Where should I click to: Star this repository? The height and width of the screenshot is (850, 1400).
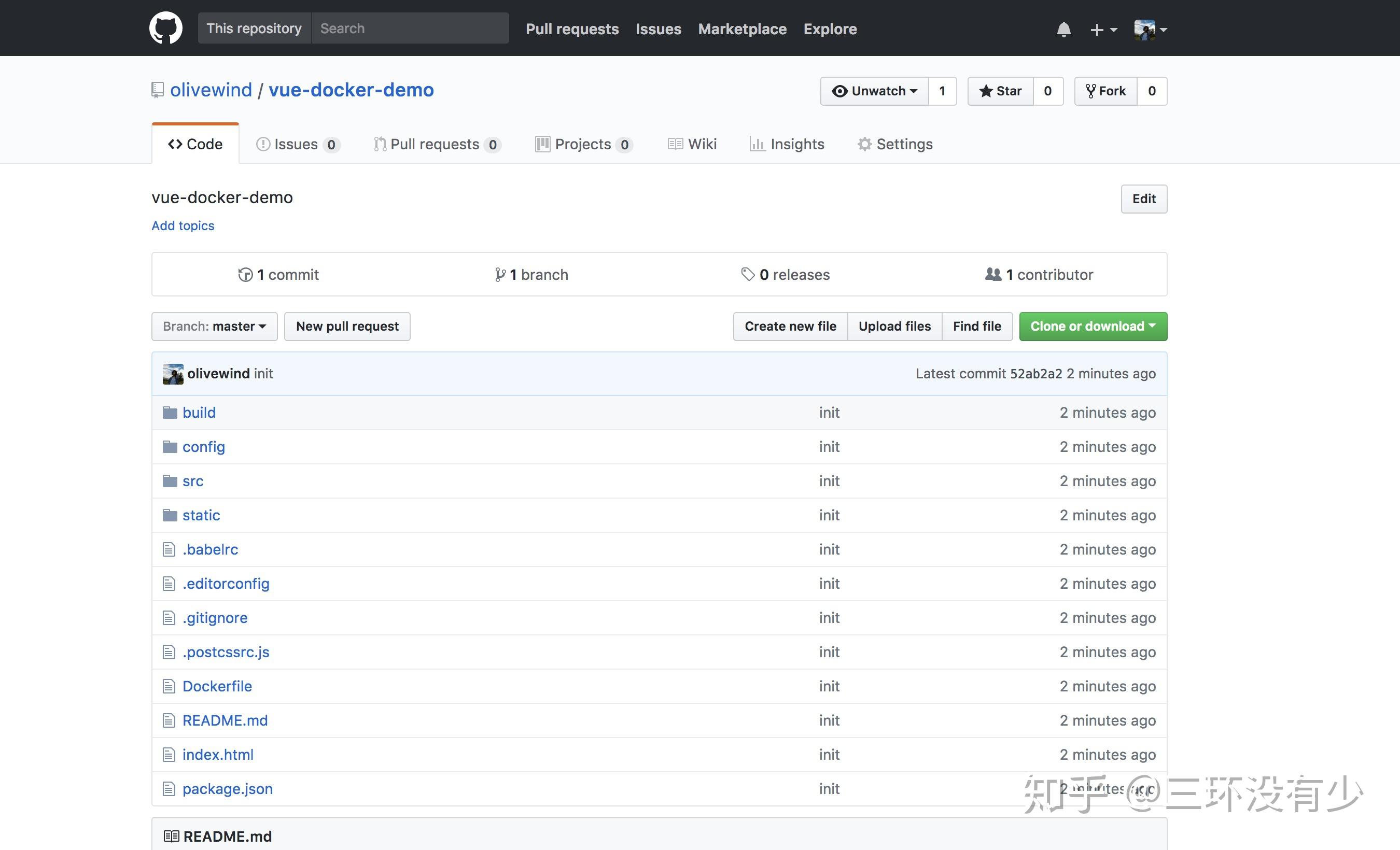click(x=1001, y=91)
